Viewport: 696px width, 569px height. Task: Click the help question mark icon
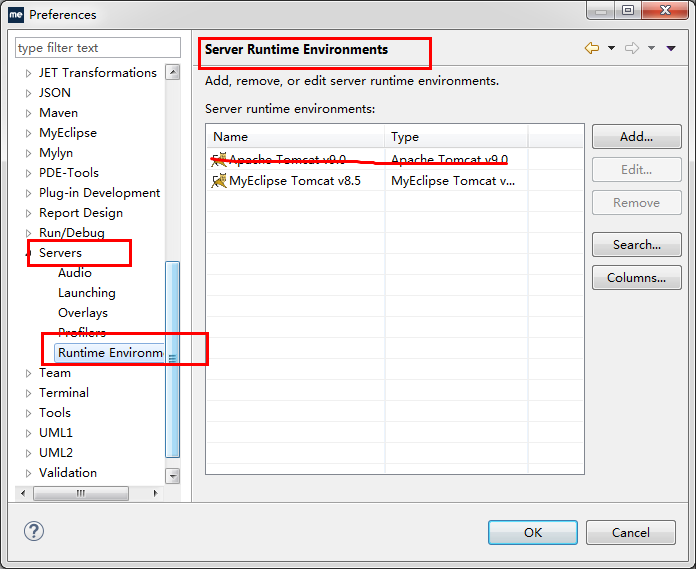pos(34,531)
